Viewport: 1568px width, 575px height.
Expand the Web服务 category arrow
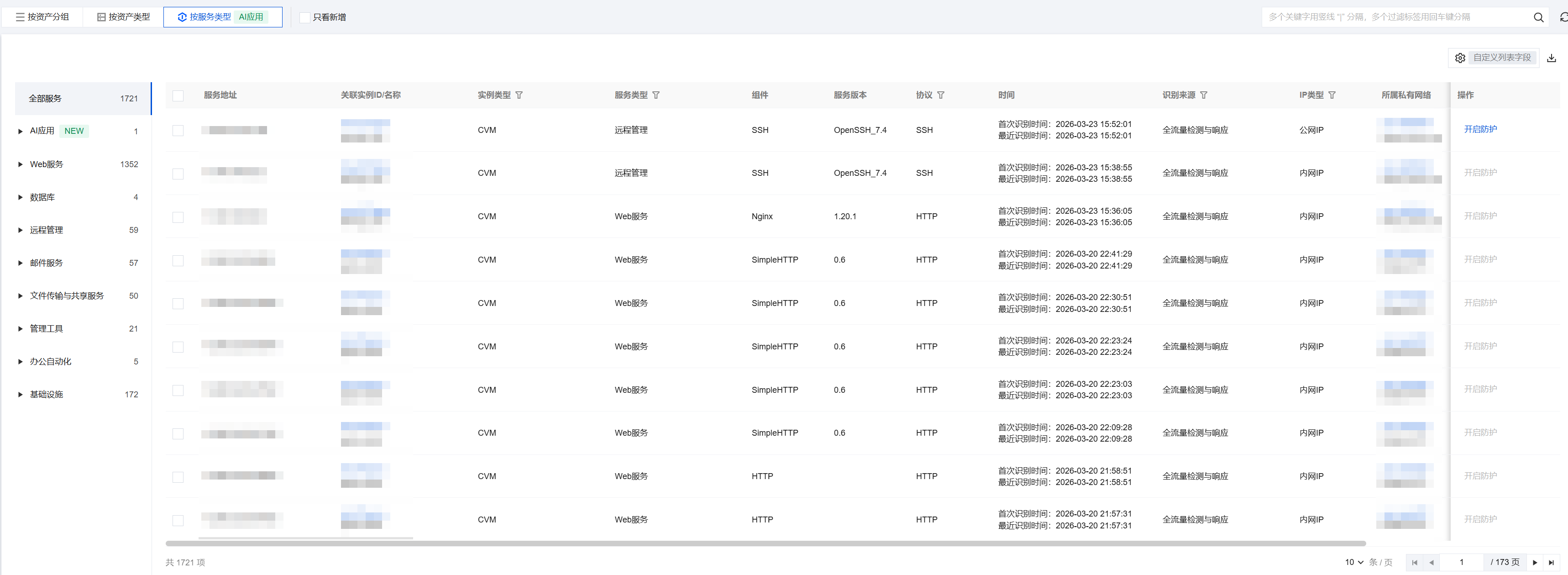(20, 164)
